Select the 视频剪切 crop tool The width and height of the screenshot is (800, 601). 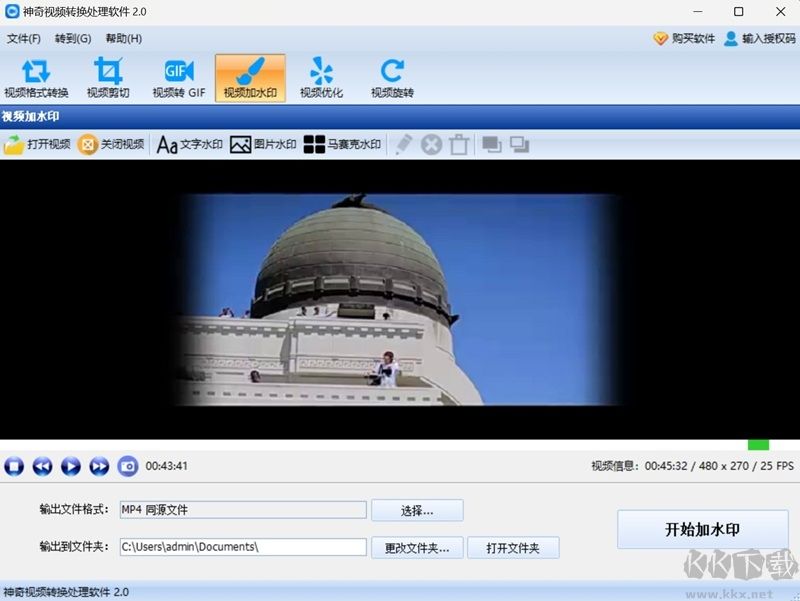tap(108, 79)
